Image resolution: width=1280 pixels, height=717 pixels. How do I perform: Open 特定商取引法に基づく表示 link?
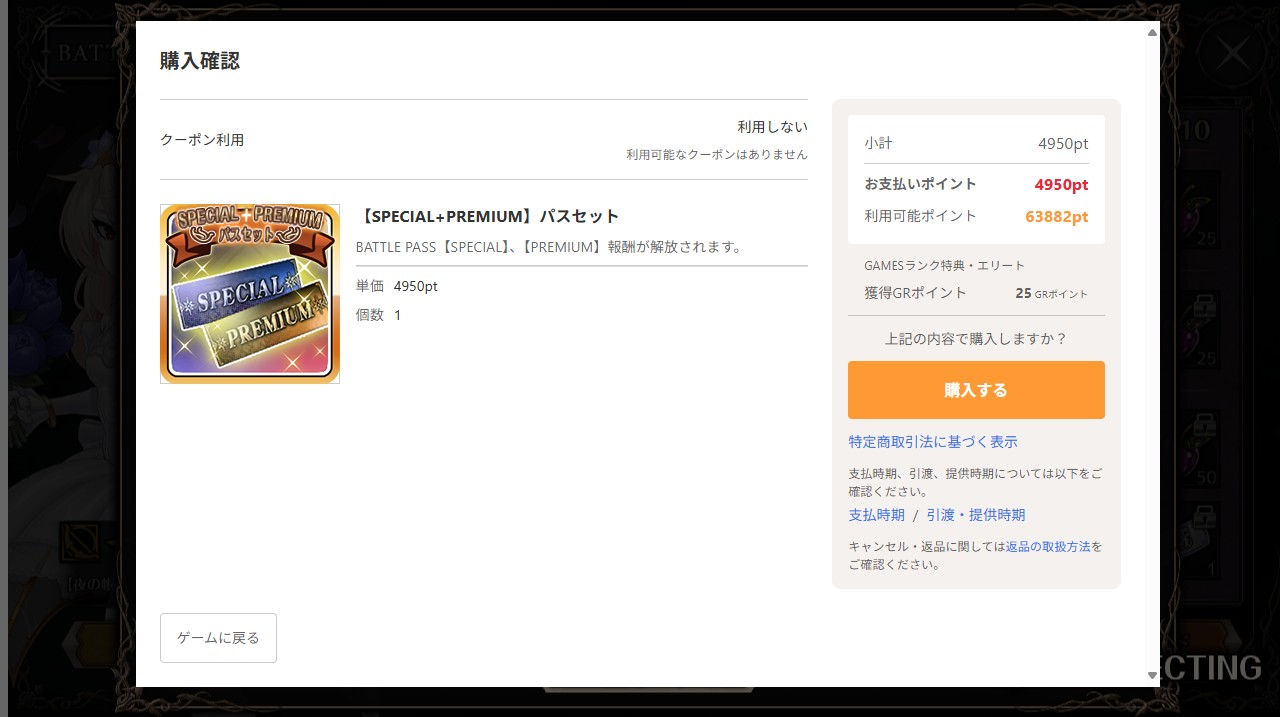point(933,442)
